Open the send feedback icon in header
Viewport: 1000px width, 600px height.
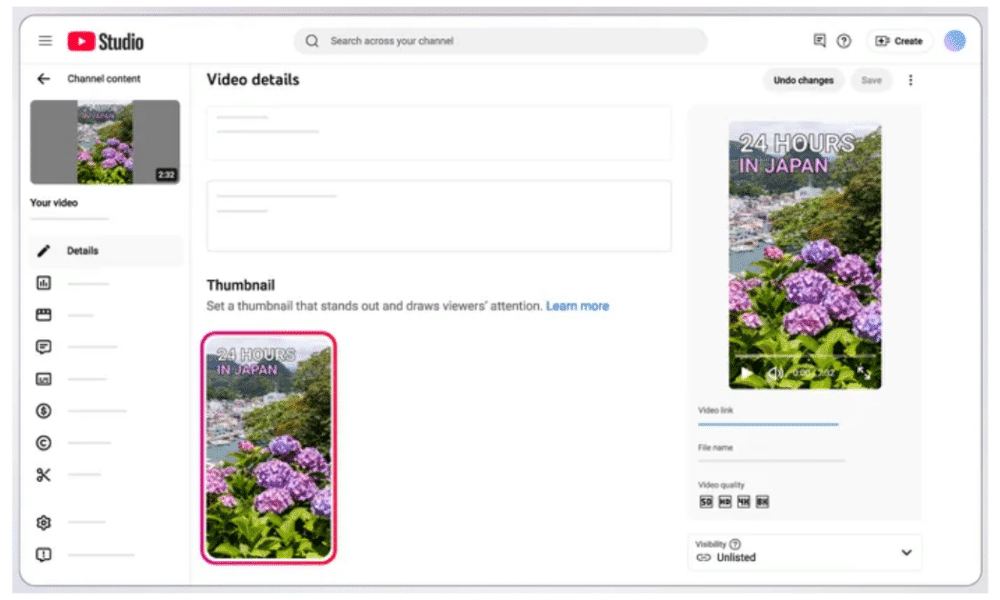click(820, 41)
